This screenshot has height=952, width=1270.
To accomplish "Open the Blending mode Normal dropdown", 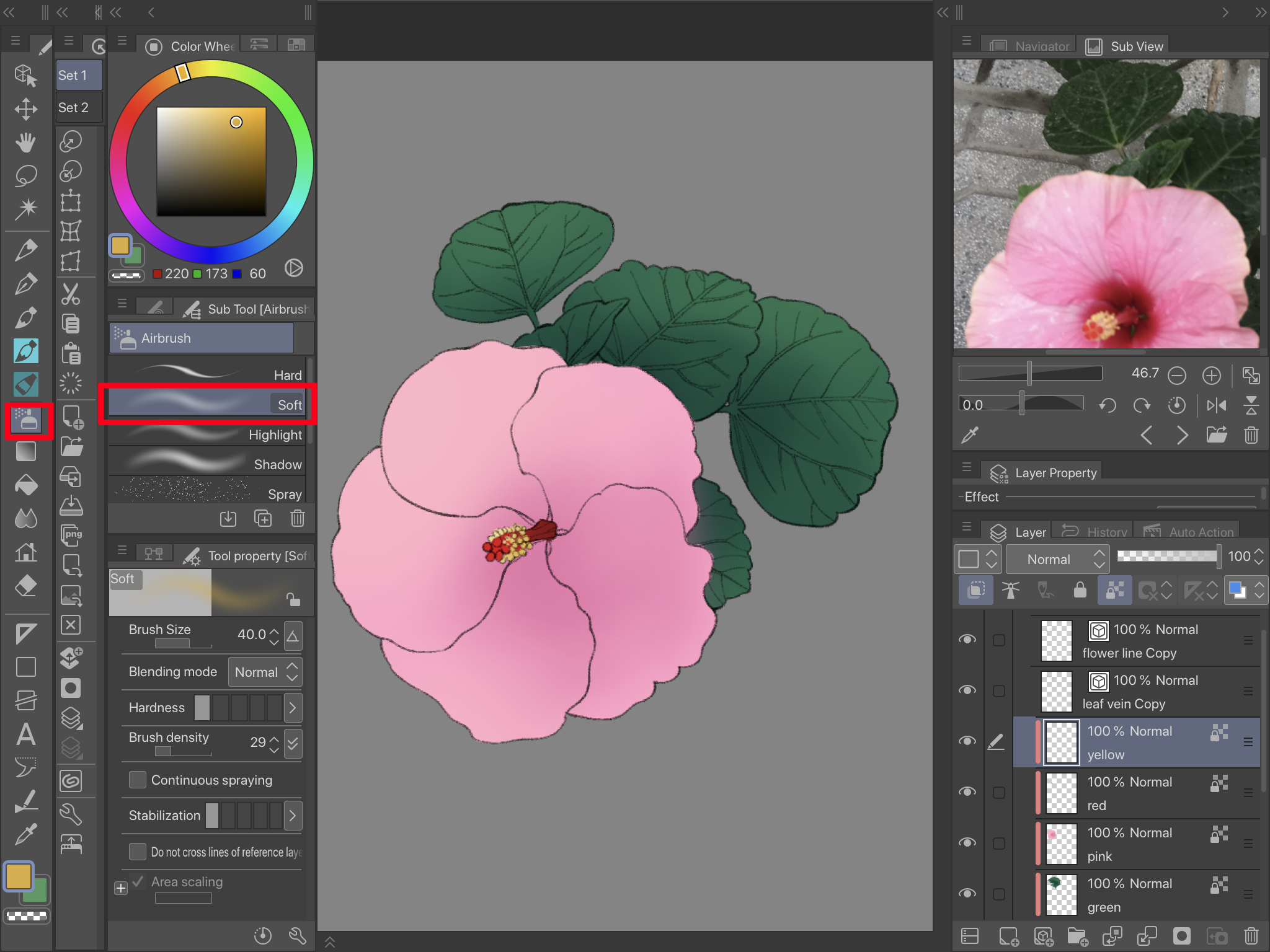I will (x=265, y=672).
